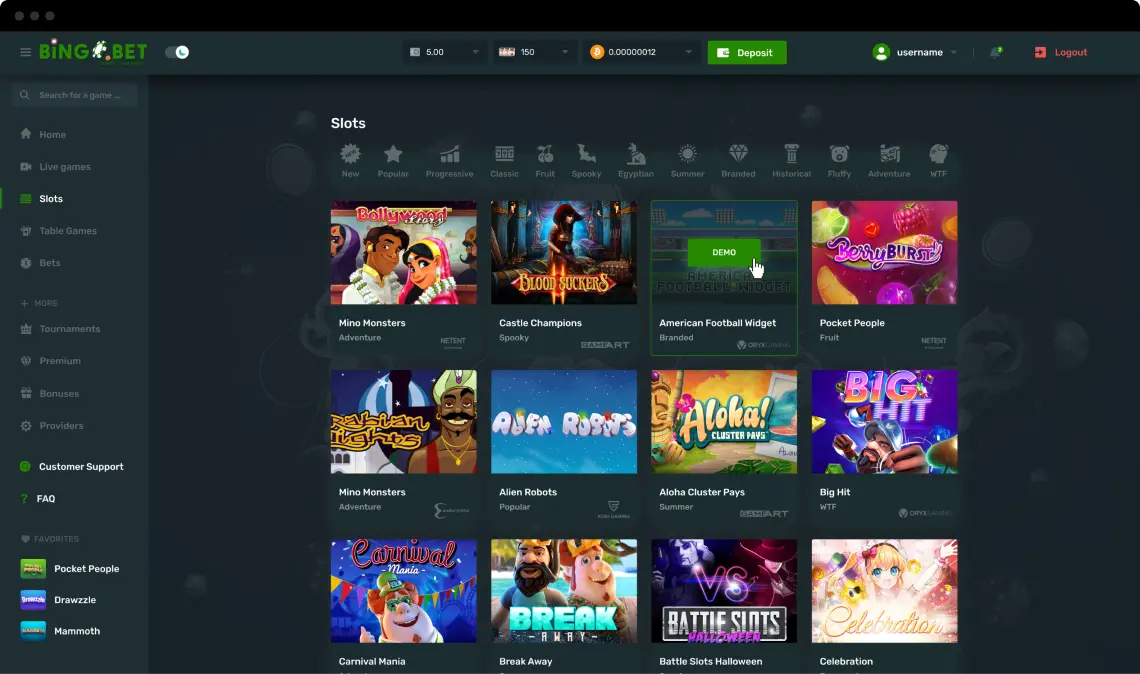Filter slots by Summer category

point(688,161)
